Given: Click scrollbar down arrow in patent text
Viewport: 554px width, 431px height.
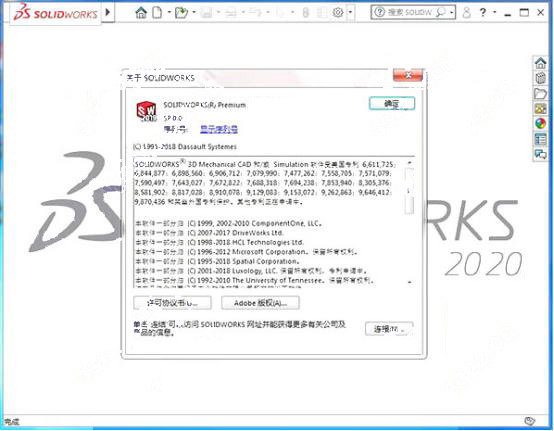Looking at the screenshot, I should click(409, 282).
